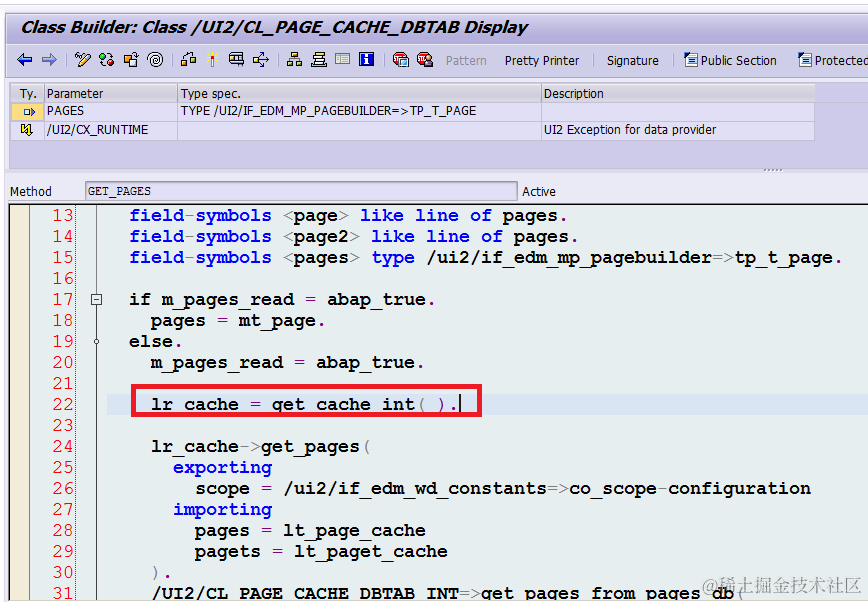Click 'lt_paget_cache' on line 29

click(370, 552)
